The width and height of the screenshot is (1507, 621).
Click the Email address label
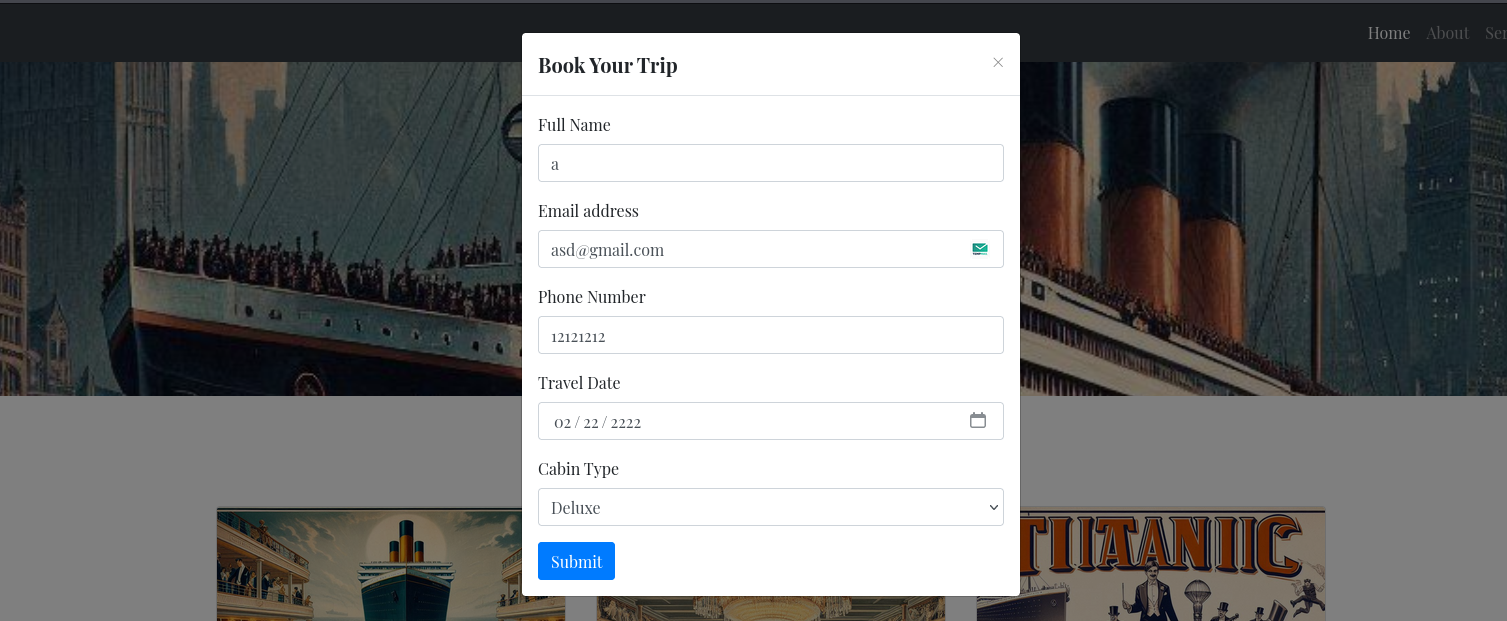(588, 211)
